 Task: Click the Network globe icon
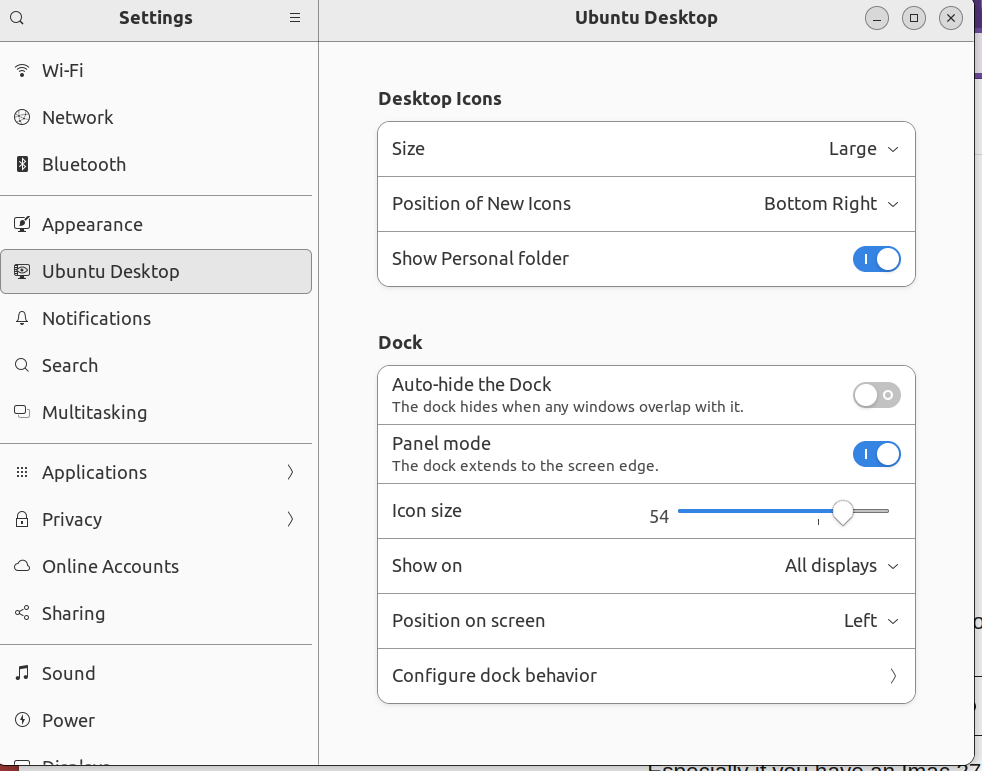point(22,117)
